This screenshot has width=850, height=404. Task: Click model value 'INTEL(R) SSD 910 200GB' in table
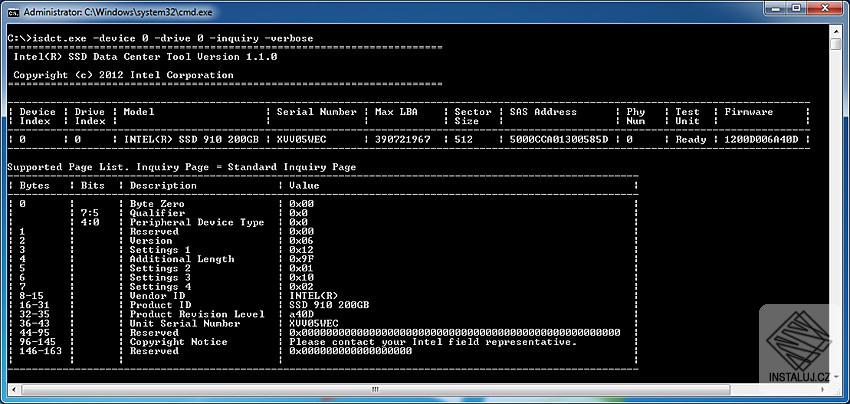click(x=191, y=139)
